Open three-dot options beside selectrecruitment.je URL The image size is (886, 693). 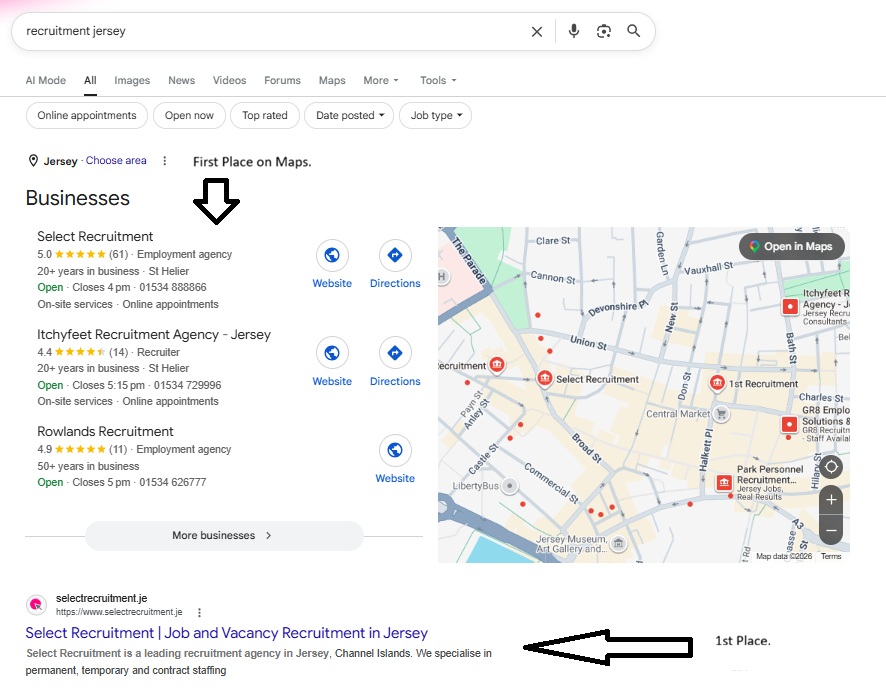point(199,612)
